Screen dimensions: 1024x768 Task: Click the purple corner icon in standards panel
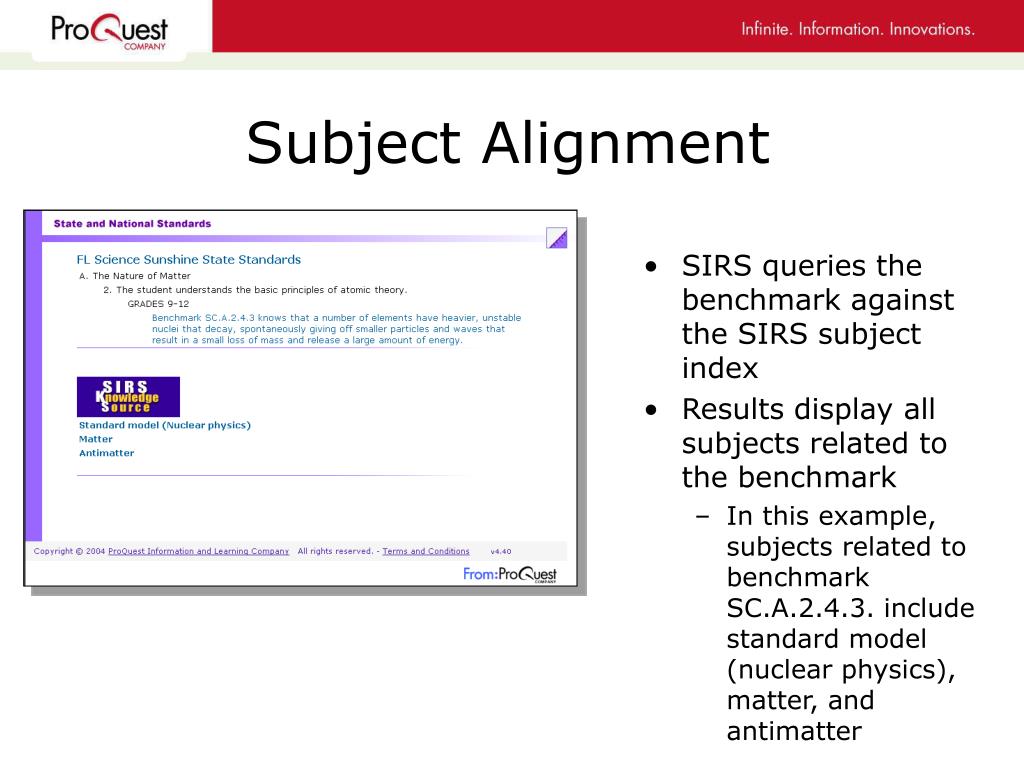pos(556,238)
